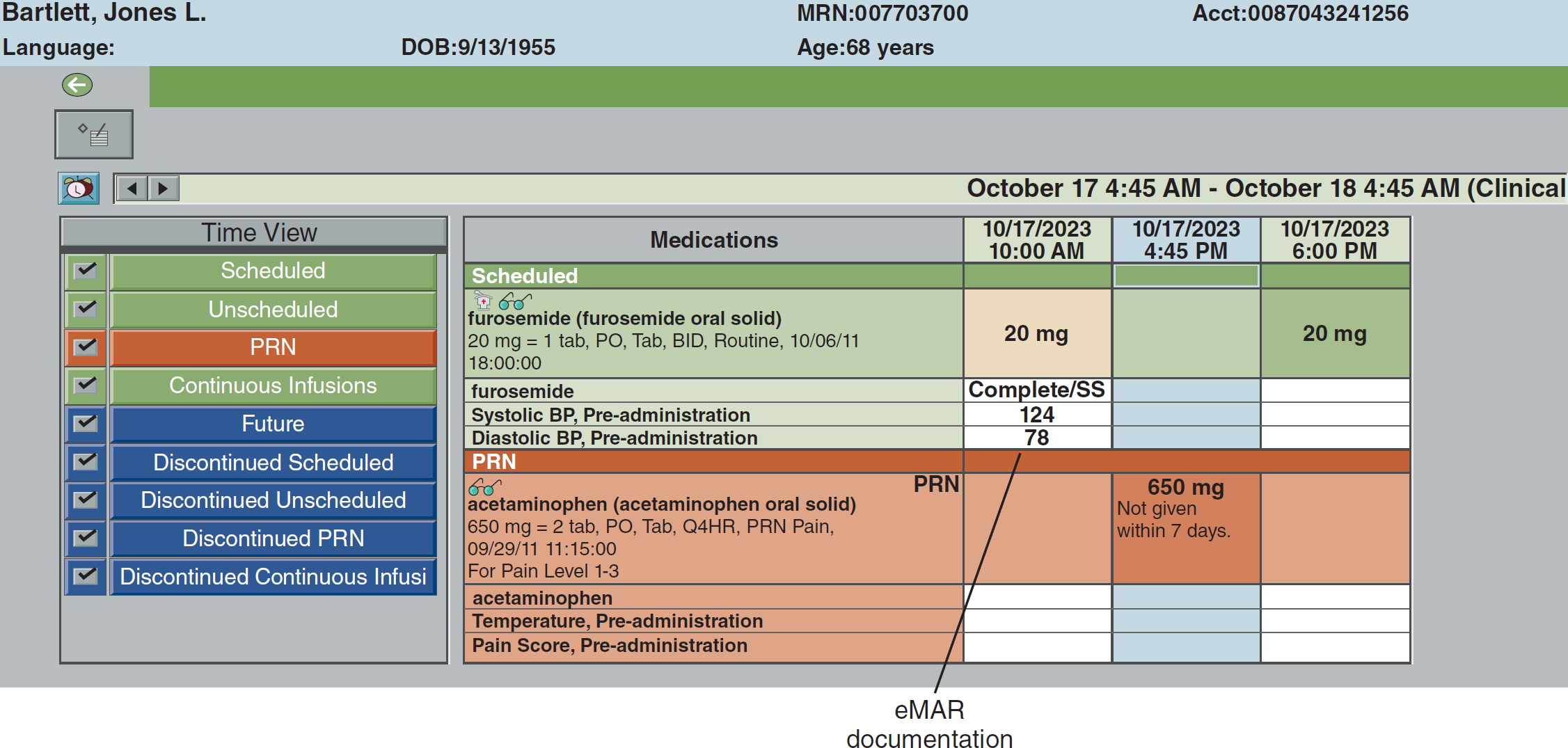Click the nurse review icon above furosemide
Viewport: 1568px width, 748px height.
(482, 301)
